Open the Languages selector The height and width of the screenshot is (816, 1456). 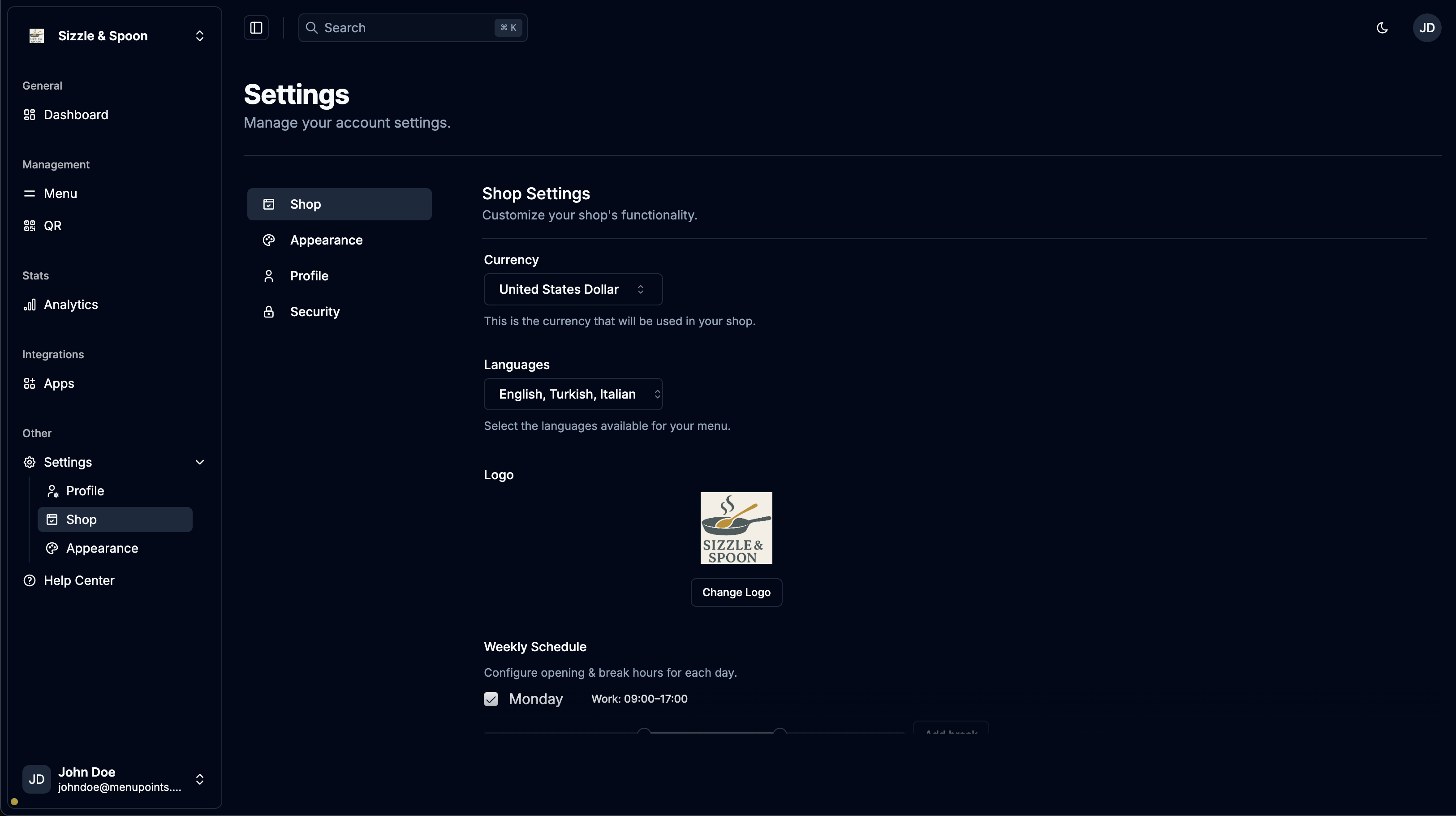click(573, 394)
